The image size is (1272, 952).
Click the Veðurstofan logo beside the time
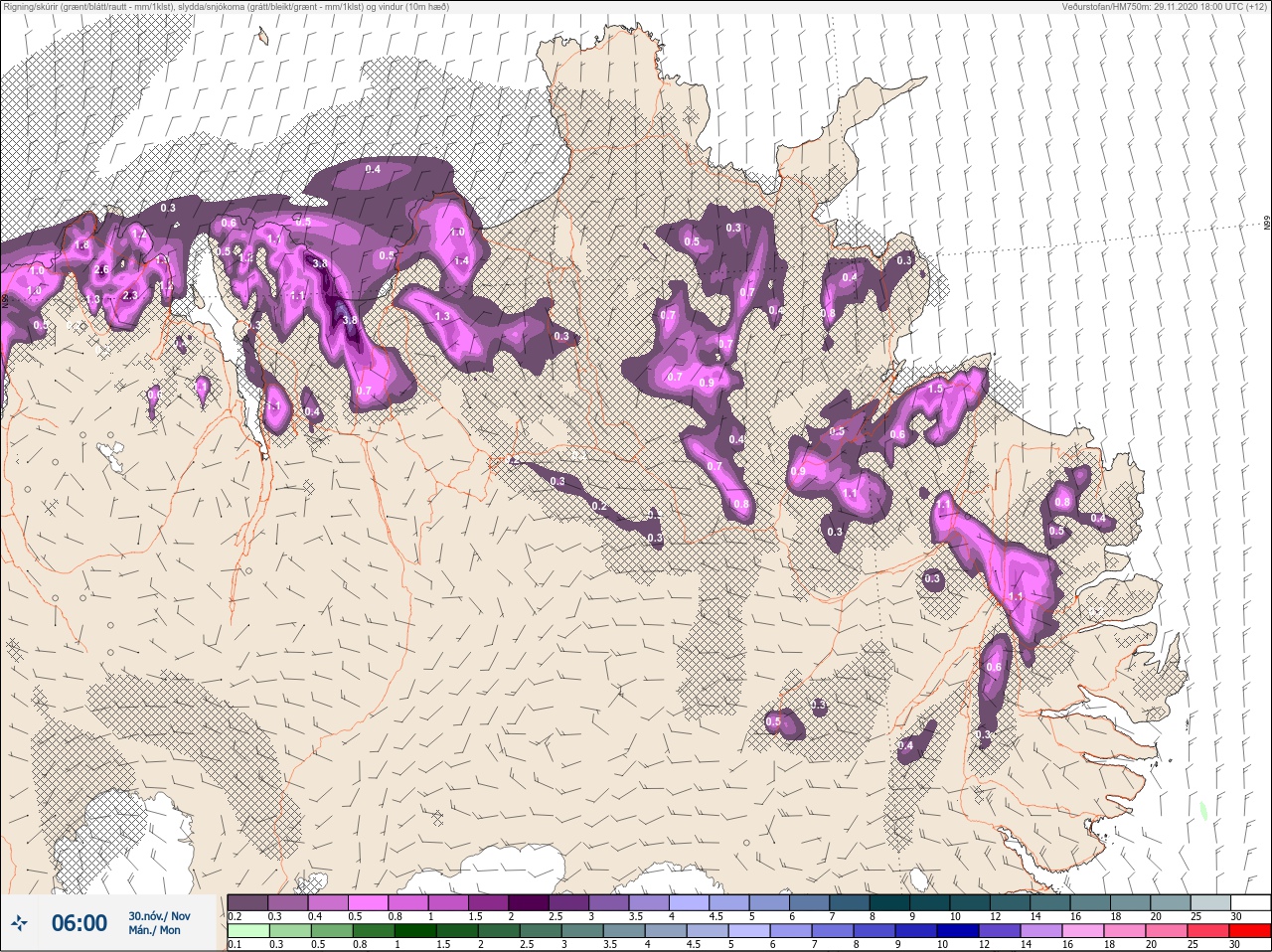[18, 923]
